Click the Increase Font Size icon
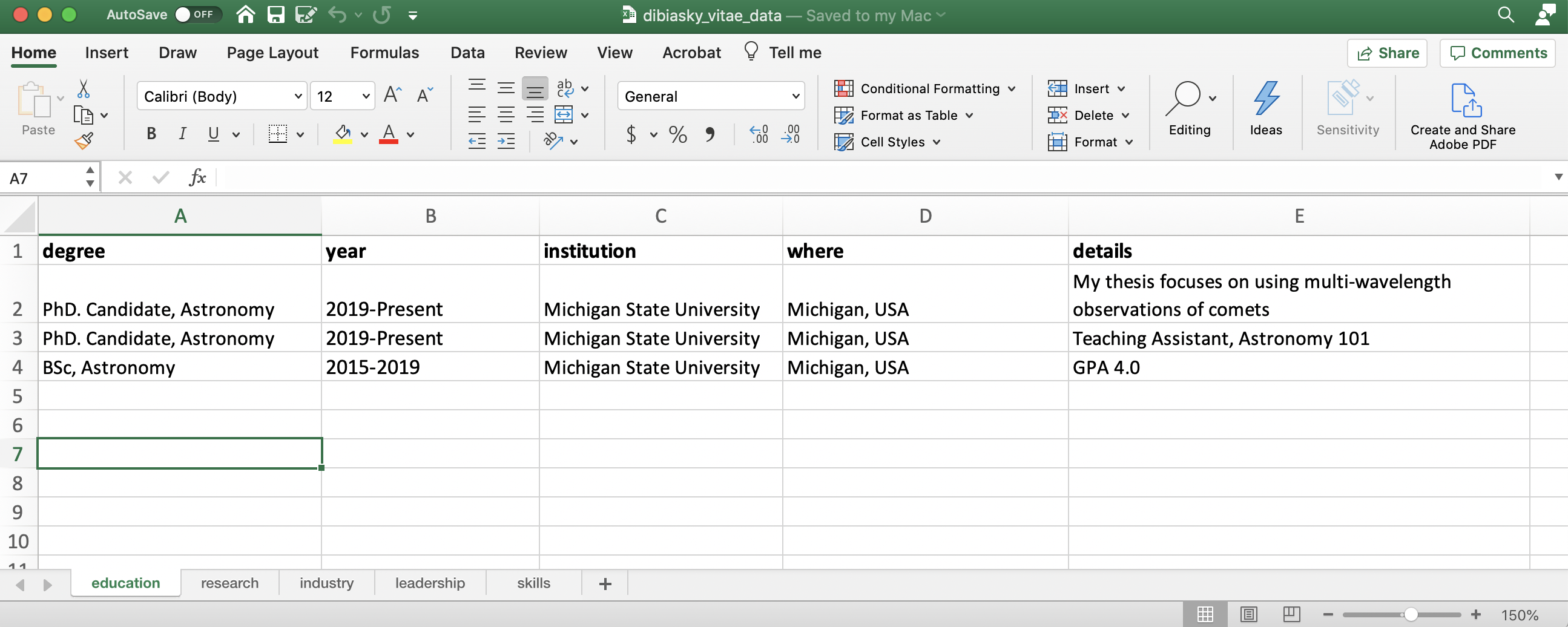The image size is (1568, 627). (x=393, y=96)
